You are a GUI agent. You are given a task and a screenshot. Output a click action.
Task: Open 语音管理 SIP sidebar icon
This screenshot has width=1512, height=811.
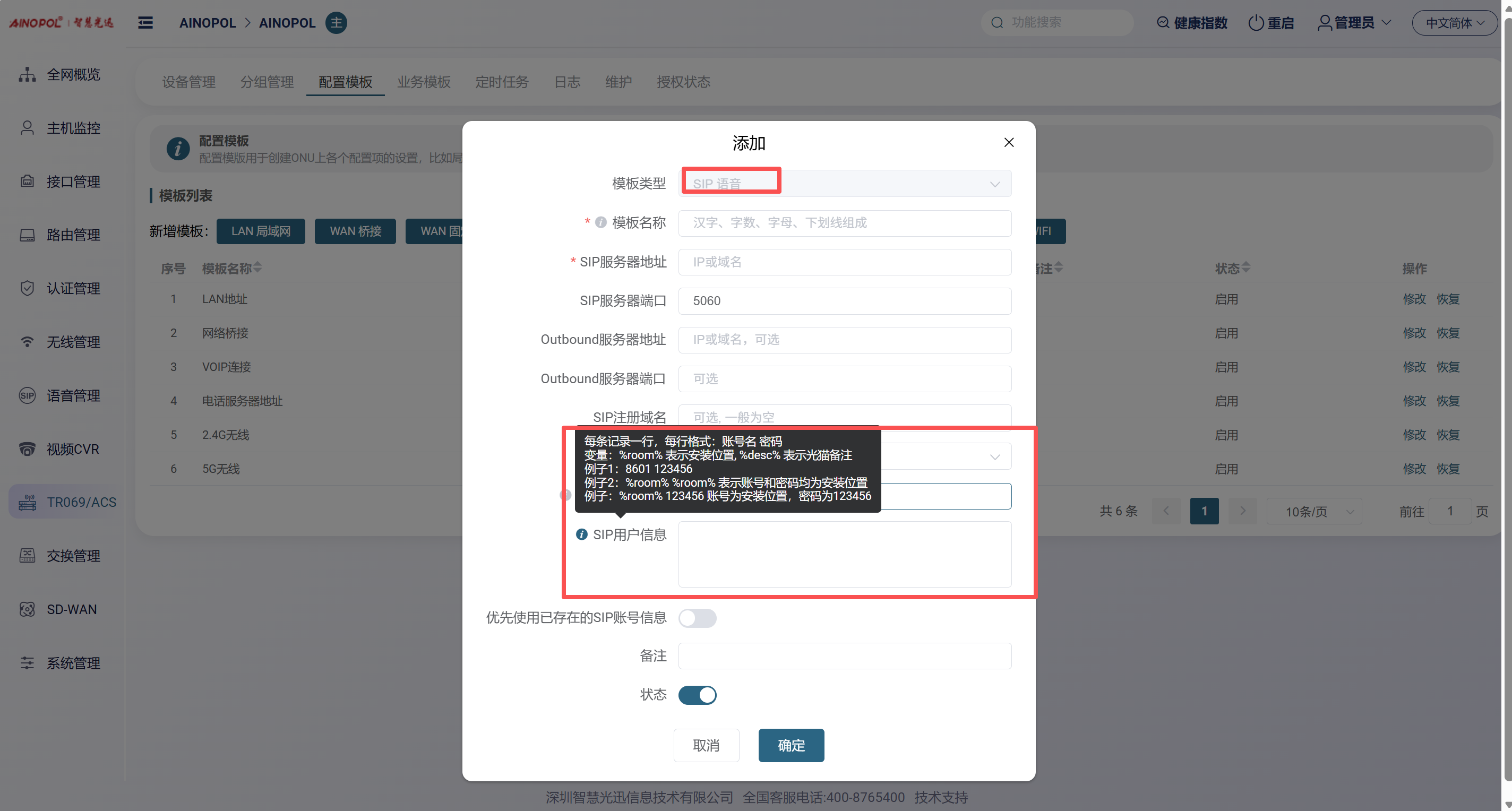(x=27, y=395)
